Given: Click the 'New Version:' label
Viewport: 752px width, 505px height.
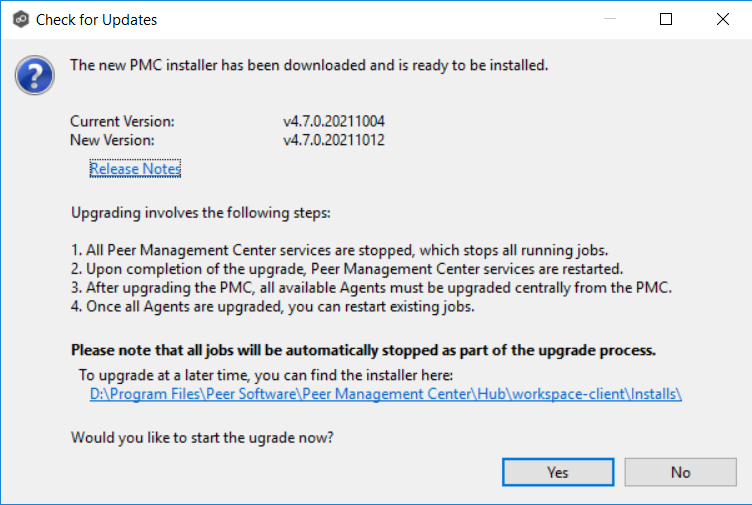Looking at the screenshot, I should point(112,140).
